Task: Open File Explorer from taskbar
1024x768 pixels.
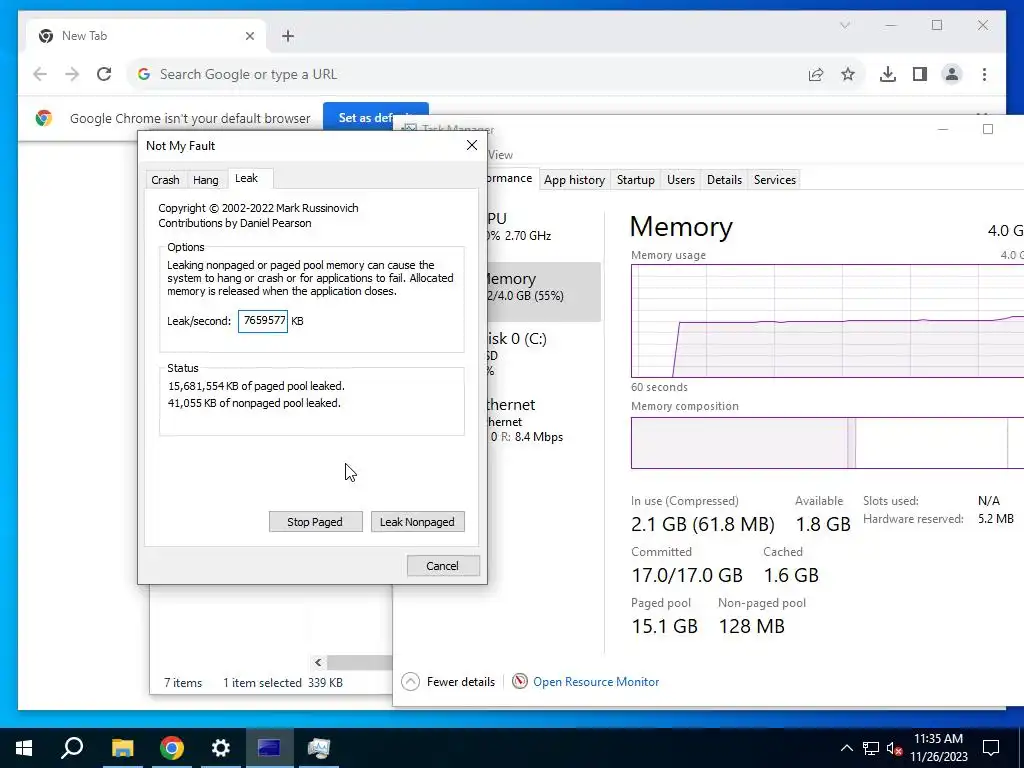Action: pyautogui.click(x=122, y=748)
